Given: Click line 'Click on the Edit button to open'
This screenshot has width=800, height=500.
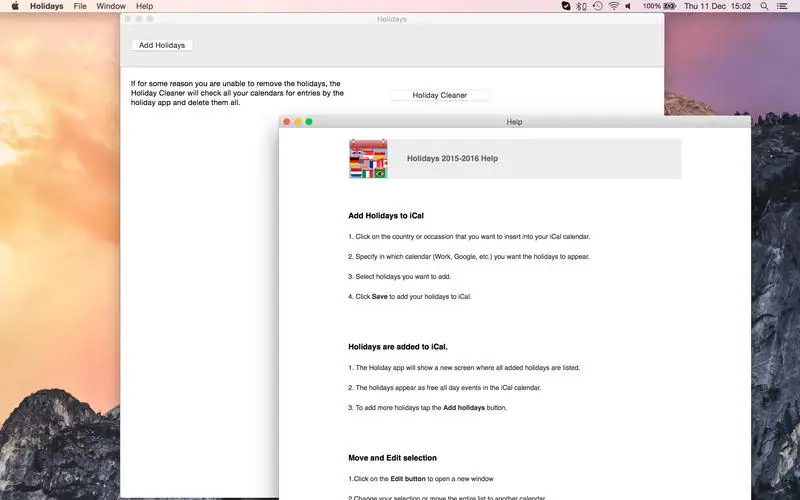Looking at the screenshot, I should pos(421,479).
